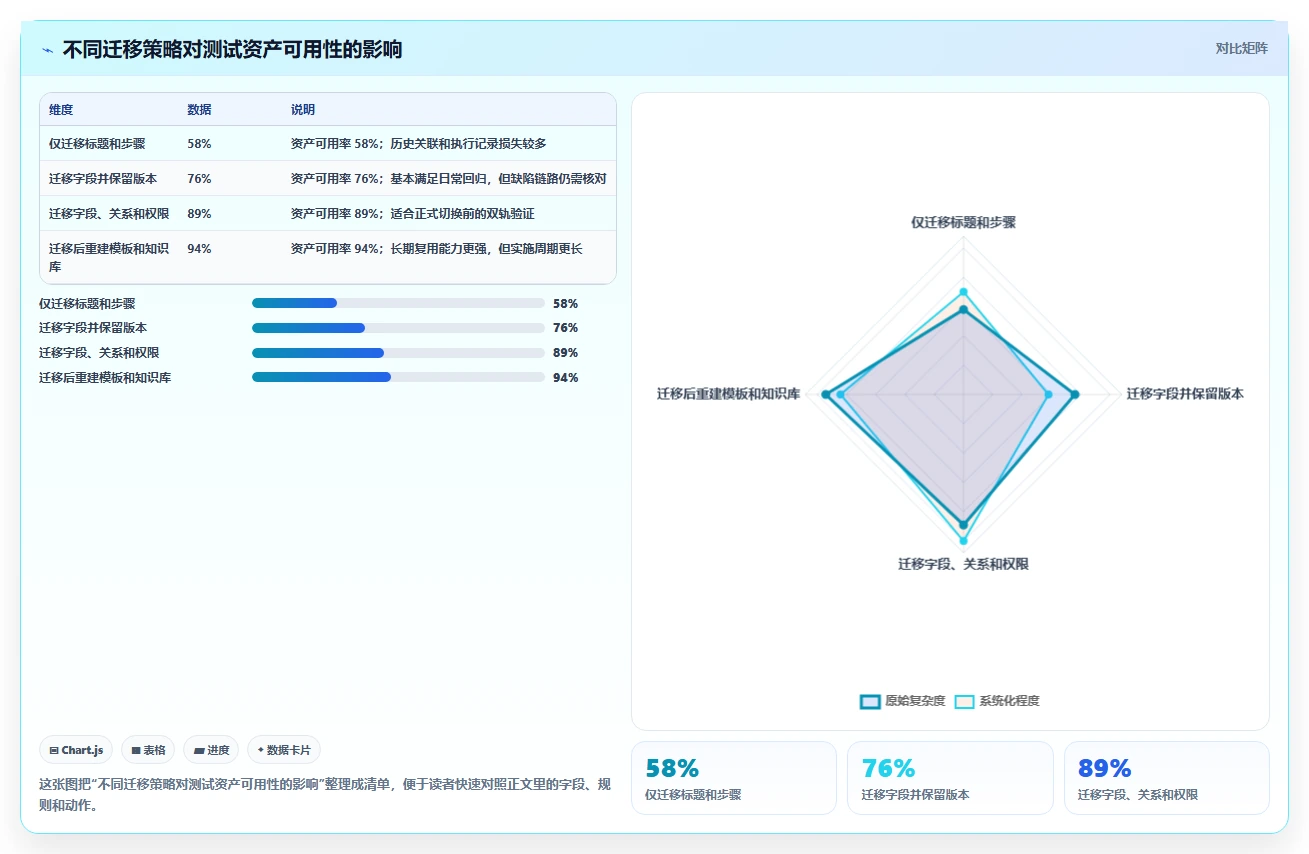Click the 58% value in table
The height and width of the screenshot is (854, 1309).
pos(199,144)
